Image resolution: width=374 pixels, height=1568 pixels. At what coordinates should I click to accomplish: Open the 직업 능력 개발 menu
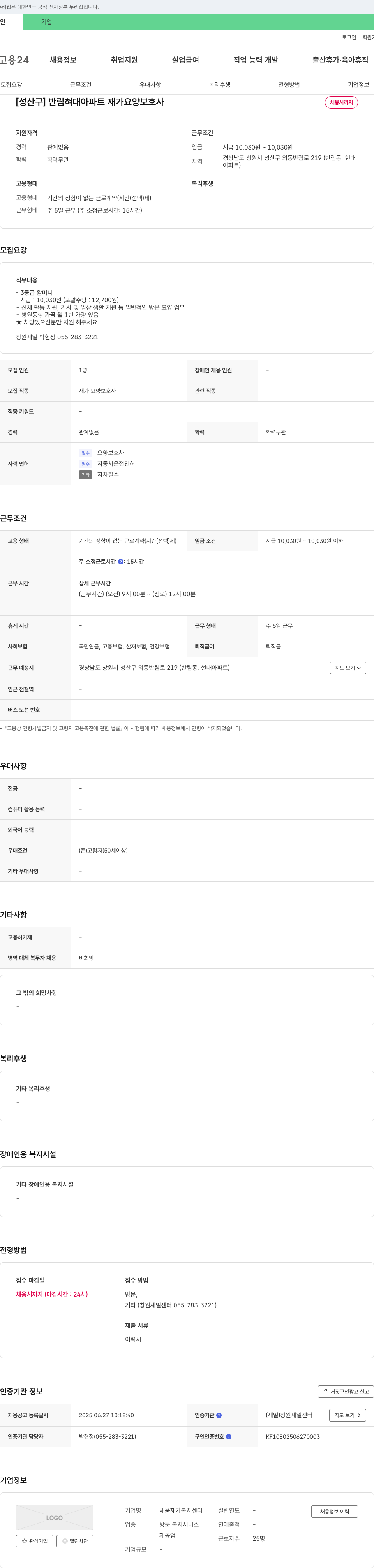pyautogui.click(x=256, y=60)
